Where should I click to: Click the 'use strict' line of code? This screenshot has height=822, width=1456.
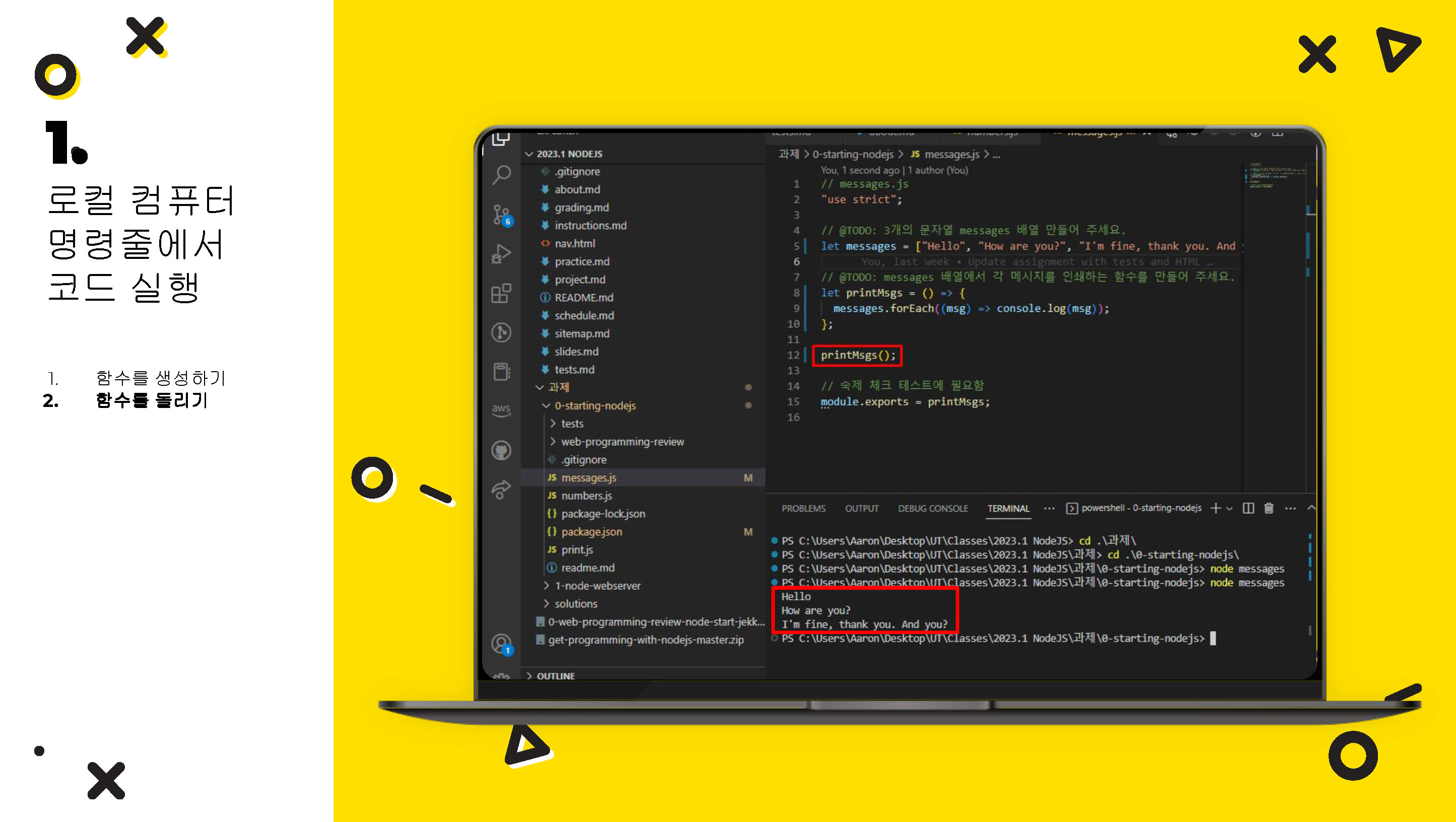click(862, 199)
